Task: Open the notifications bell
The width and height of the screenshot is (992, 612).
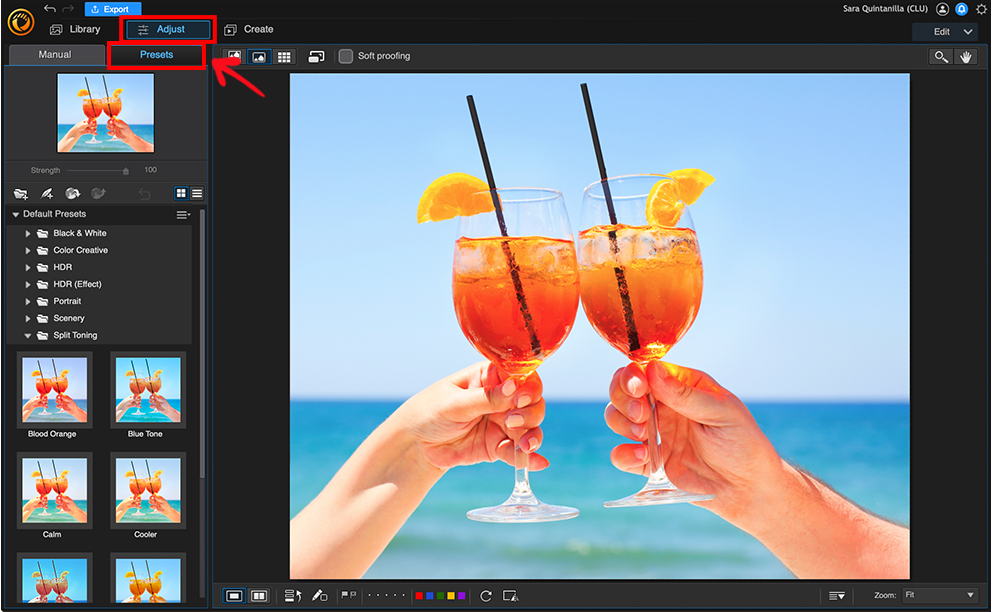Action: pyautogui.click(x=961, y=8)
